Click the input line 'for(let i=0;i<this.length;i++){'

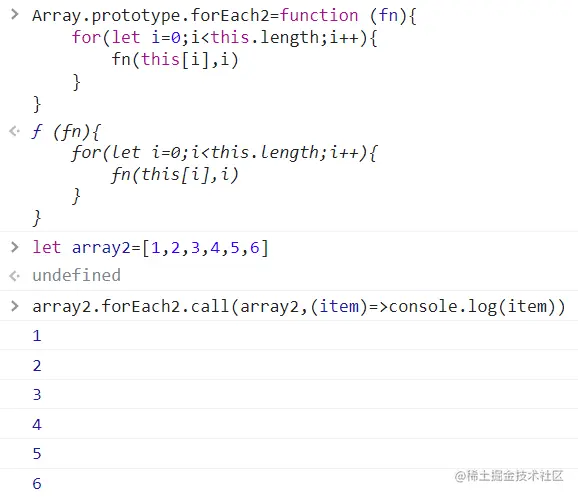tap(224, 38)
